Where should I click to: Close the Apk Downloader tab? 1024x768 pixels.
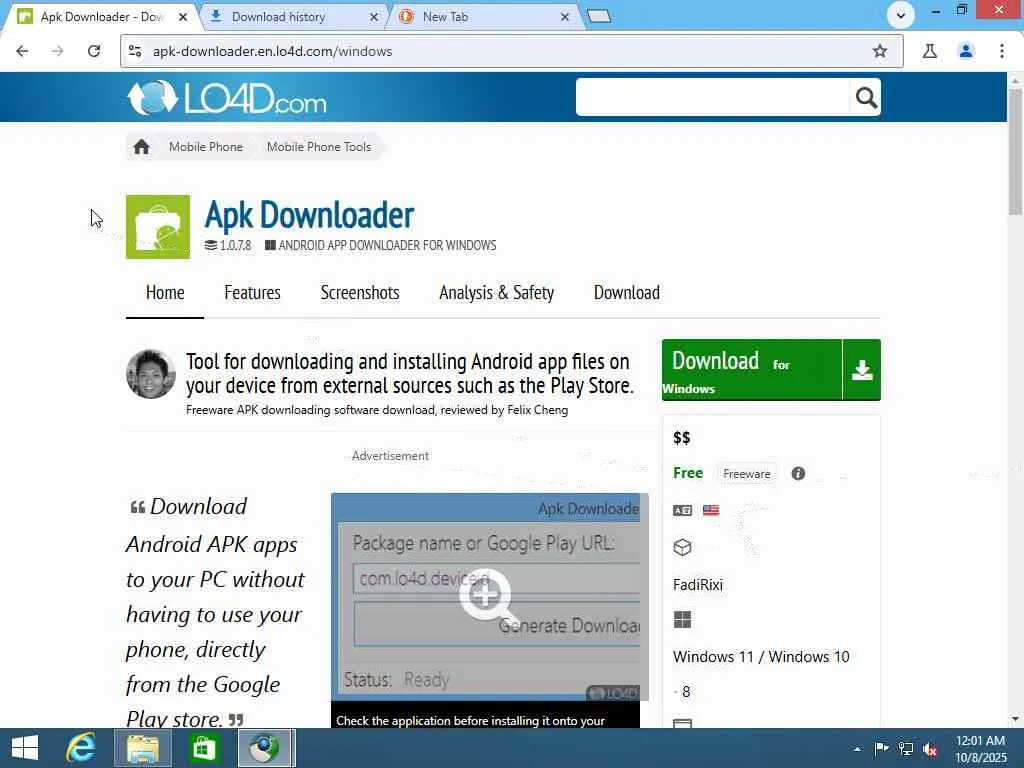[x=183, y=17]
